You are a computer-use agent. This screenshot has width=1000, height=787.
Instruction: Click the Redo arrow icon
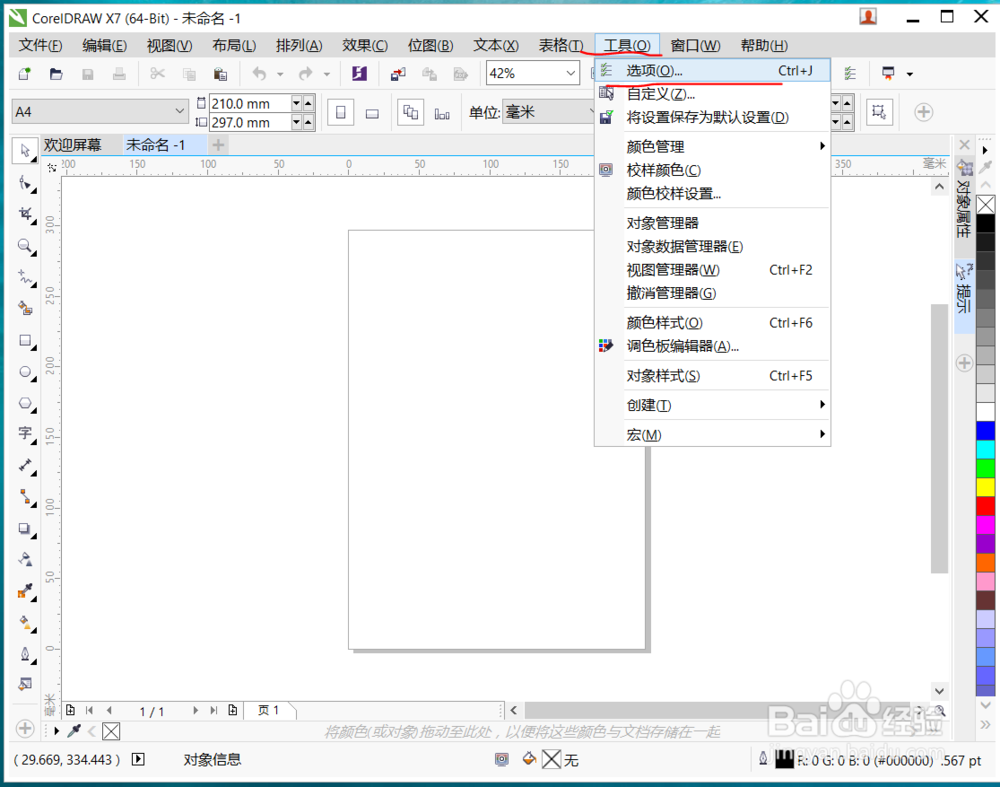(306, 74)
